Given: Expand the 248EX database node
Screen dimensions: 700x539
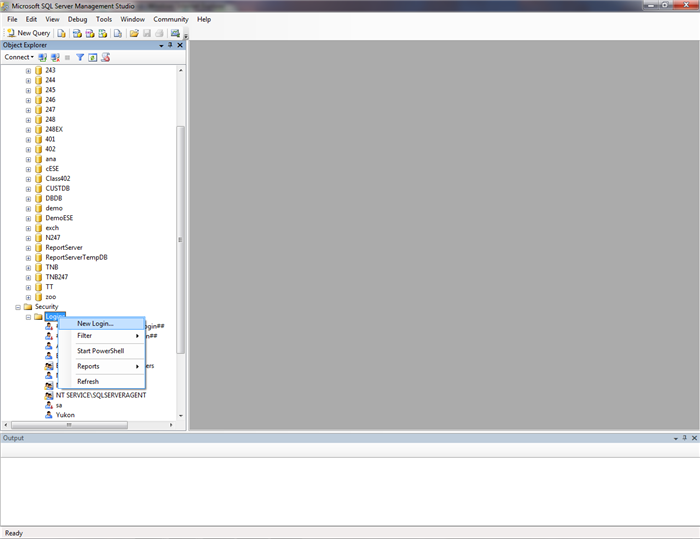Looking at the screenshot, I should point(28,130).
